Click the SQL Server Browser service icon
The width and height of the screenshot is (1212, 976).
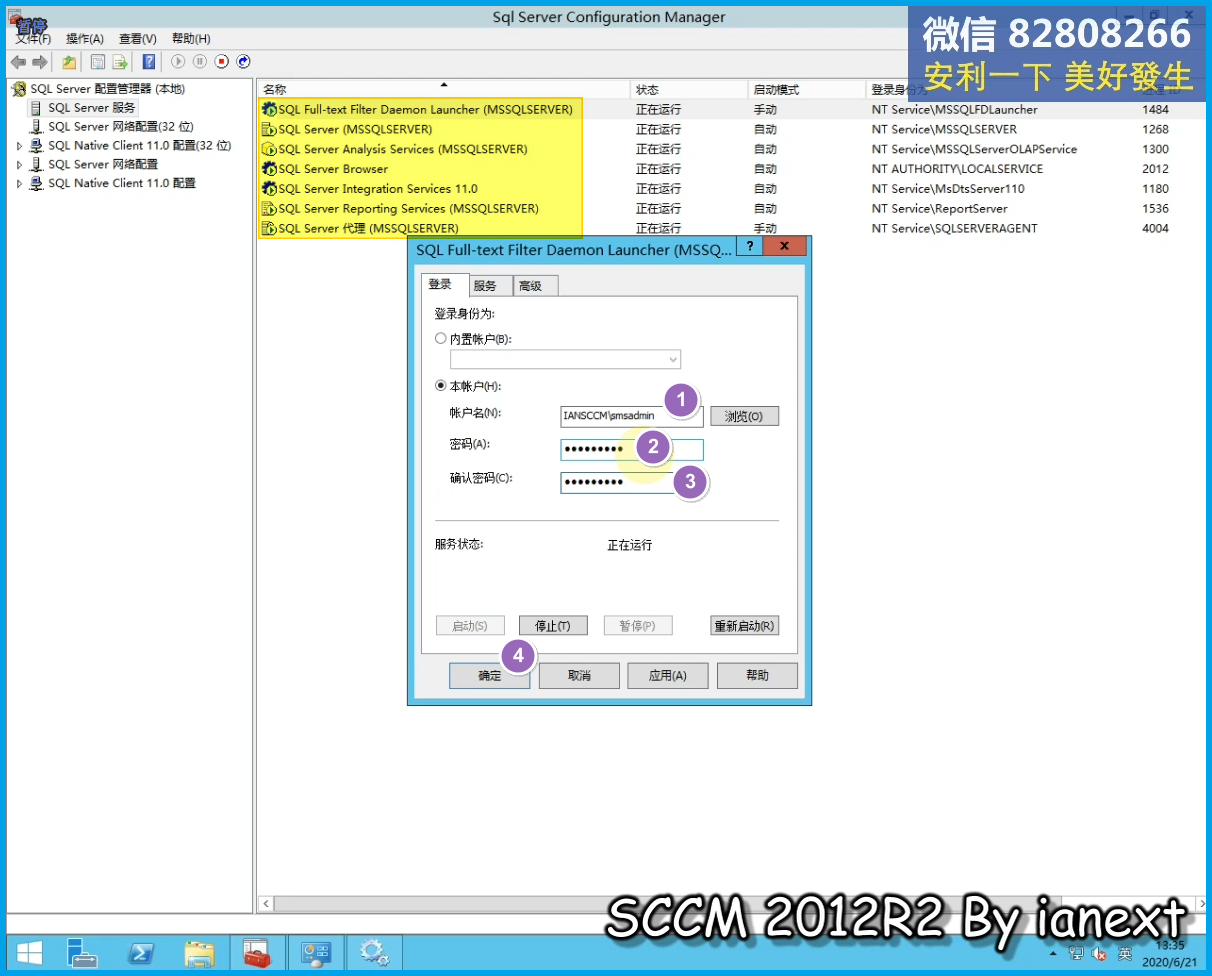point(268,169)
